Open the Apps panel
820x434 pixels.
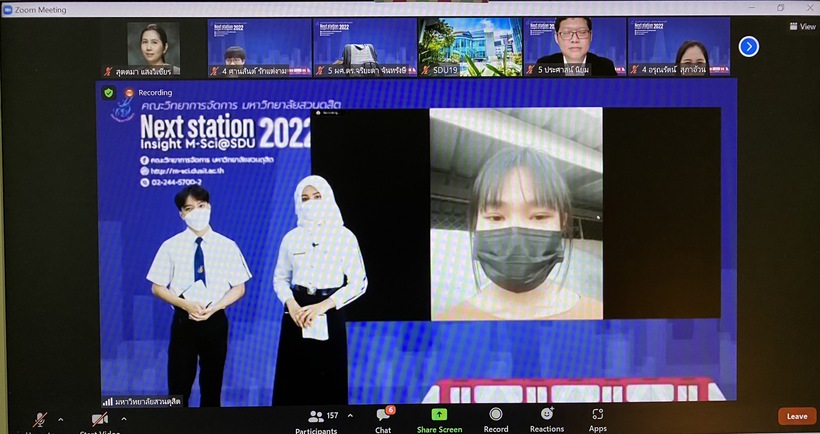(598, 420)
